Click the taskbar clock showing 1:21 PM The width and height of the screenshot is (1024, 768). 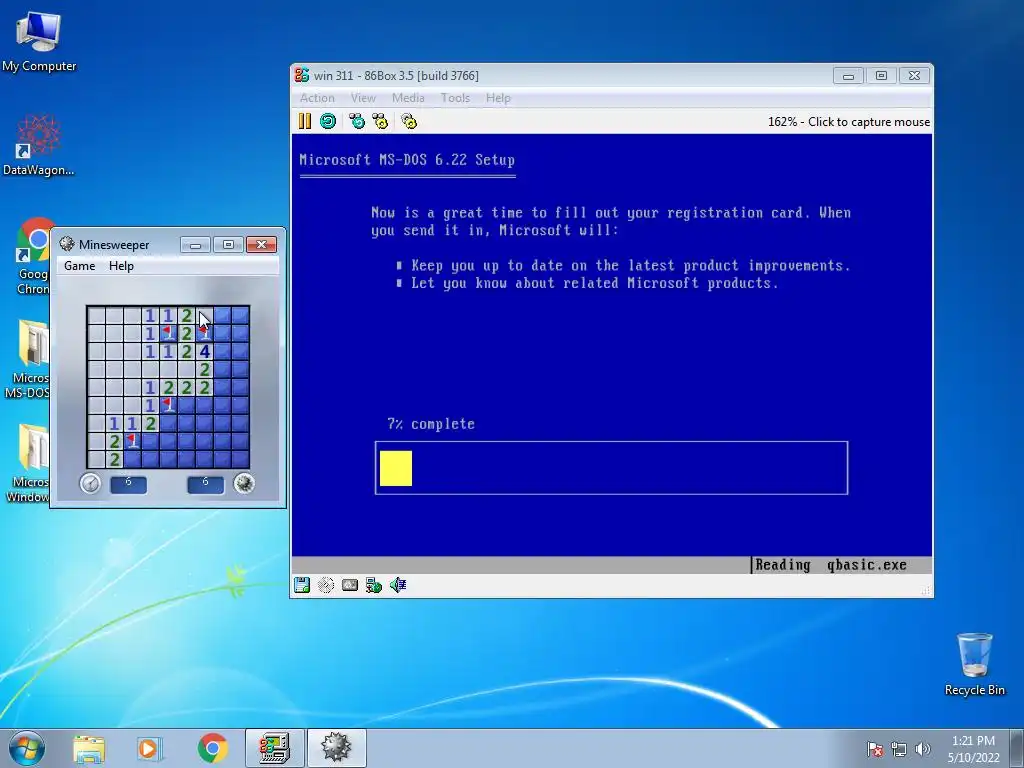tap(973, 749)
